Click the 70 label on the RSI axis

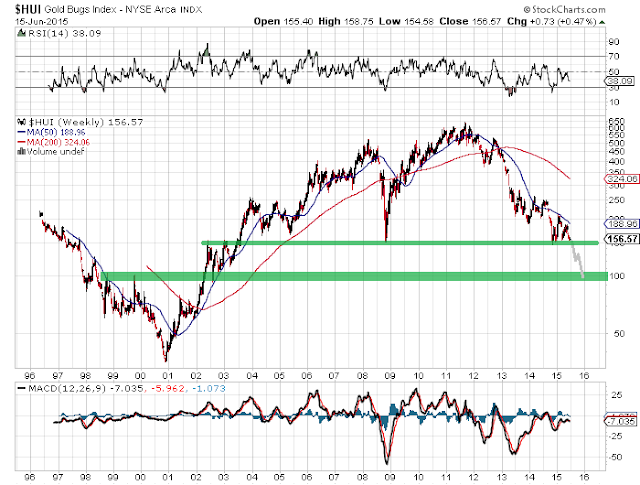[x=614, y=56]
